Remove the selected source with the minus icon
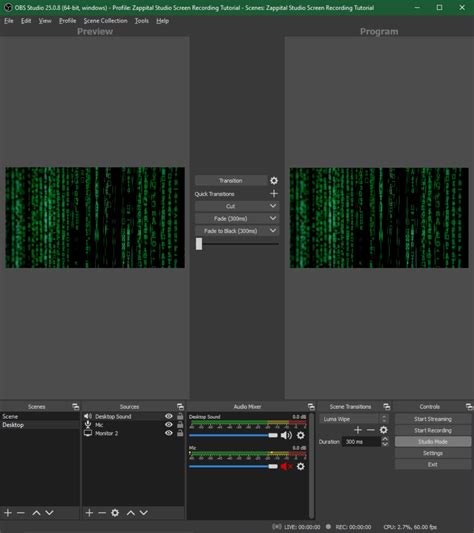The width and height of the screenshot is (474, 533). [102, 513]
